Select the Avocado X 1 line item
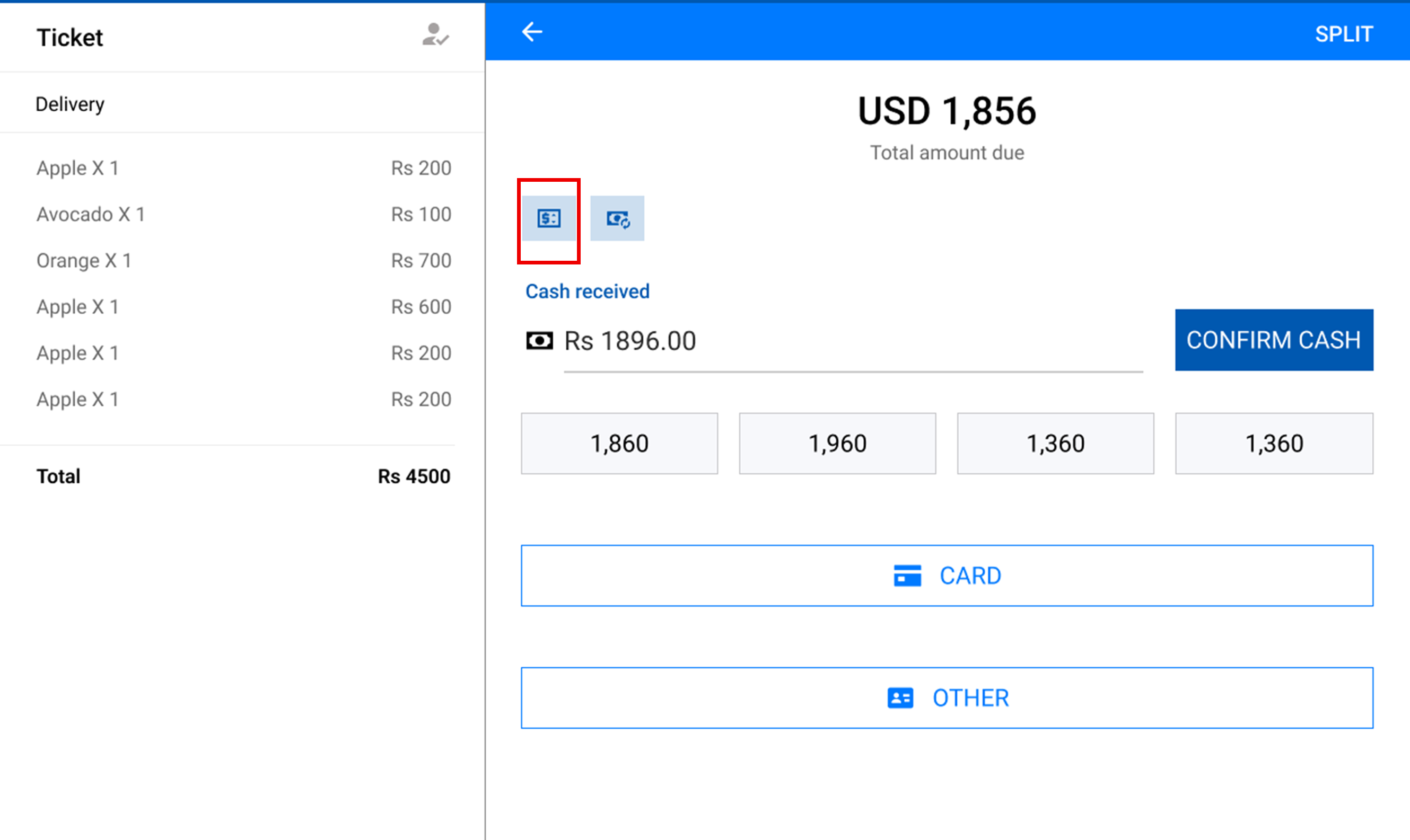The image size is (1410, 840). (243, 215)
